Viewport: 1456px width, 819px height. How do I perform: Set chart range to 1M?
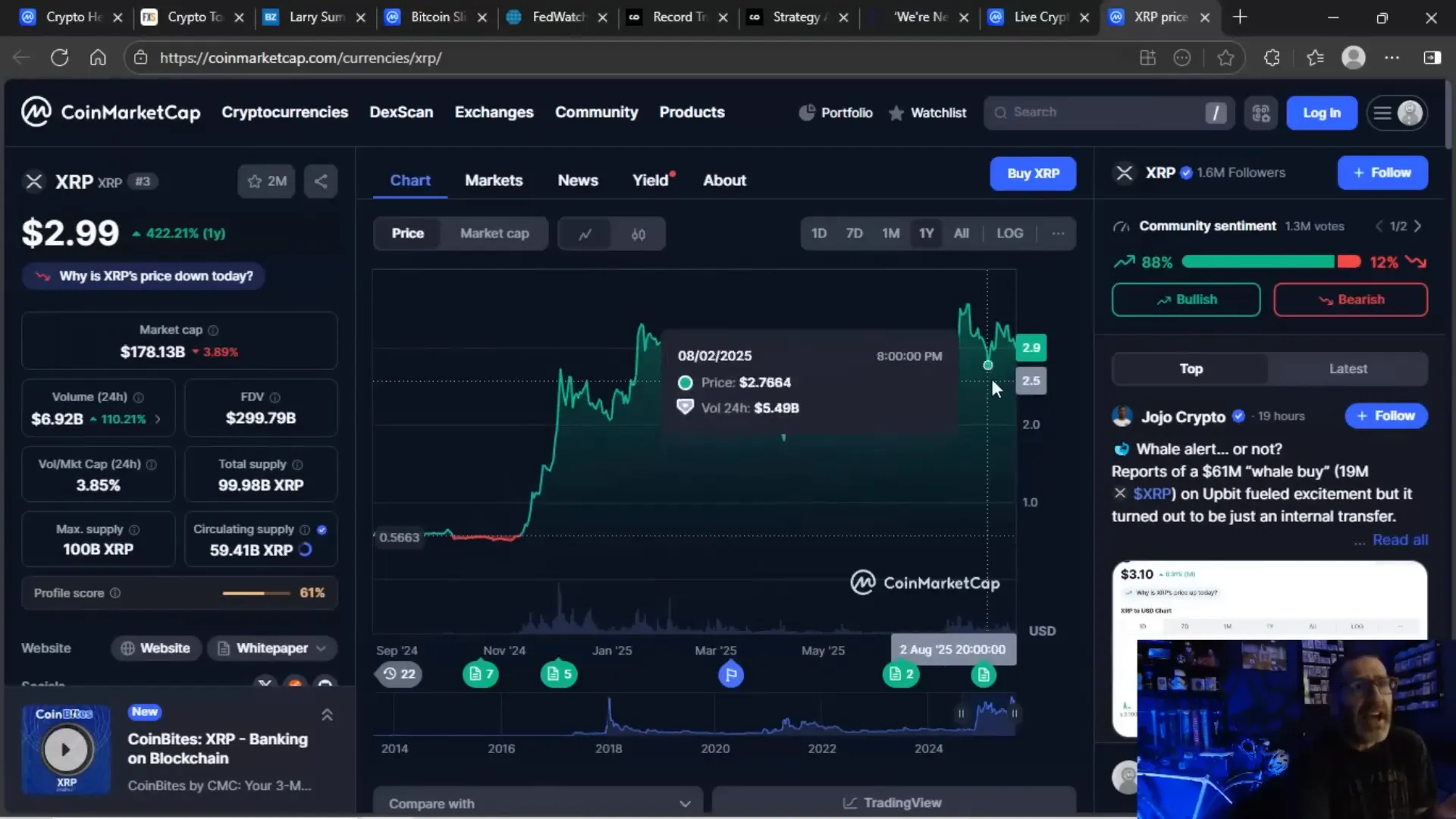[890, 234]
